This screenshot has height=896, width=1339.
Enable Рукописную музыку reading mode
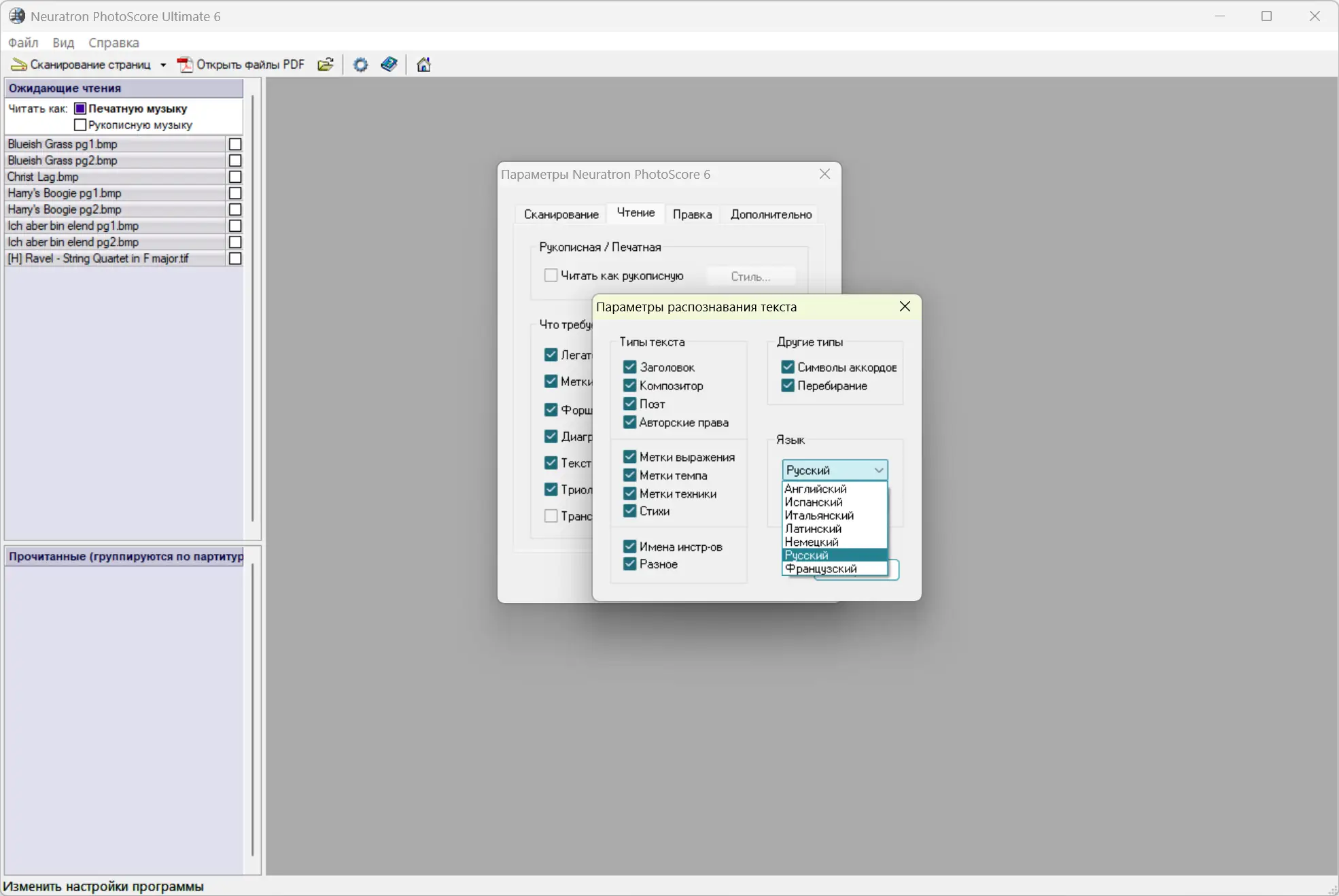tap(80, 125)
